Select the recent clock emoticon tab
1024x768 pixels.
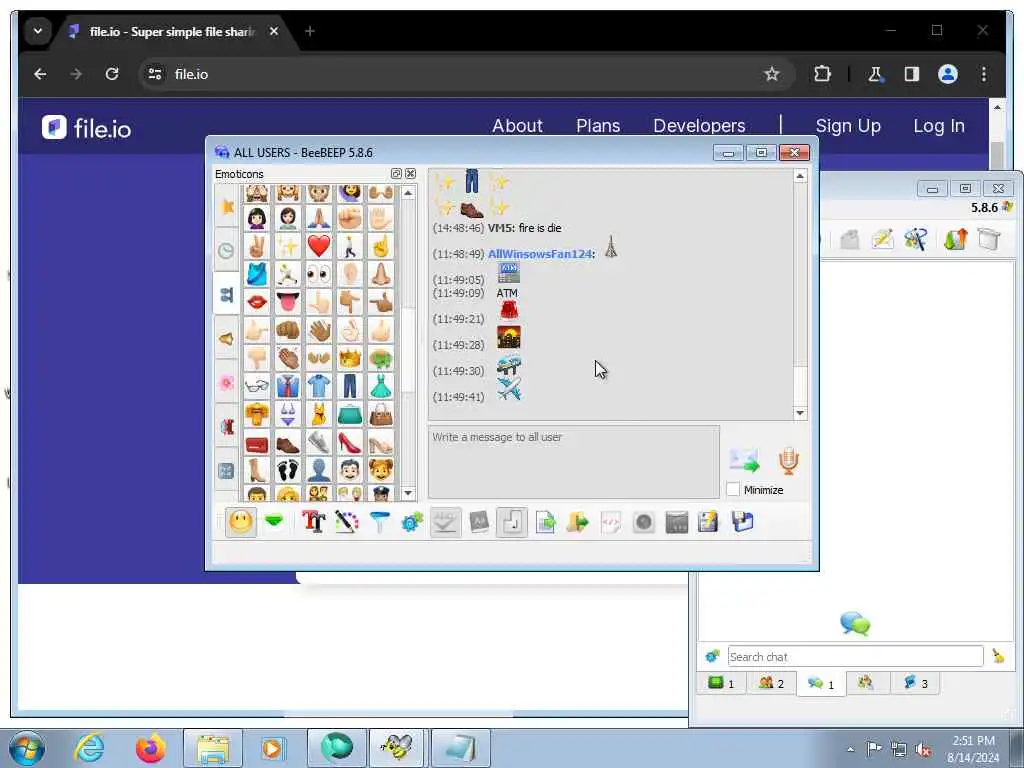point(227,250)
